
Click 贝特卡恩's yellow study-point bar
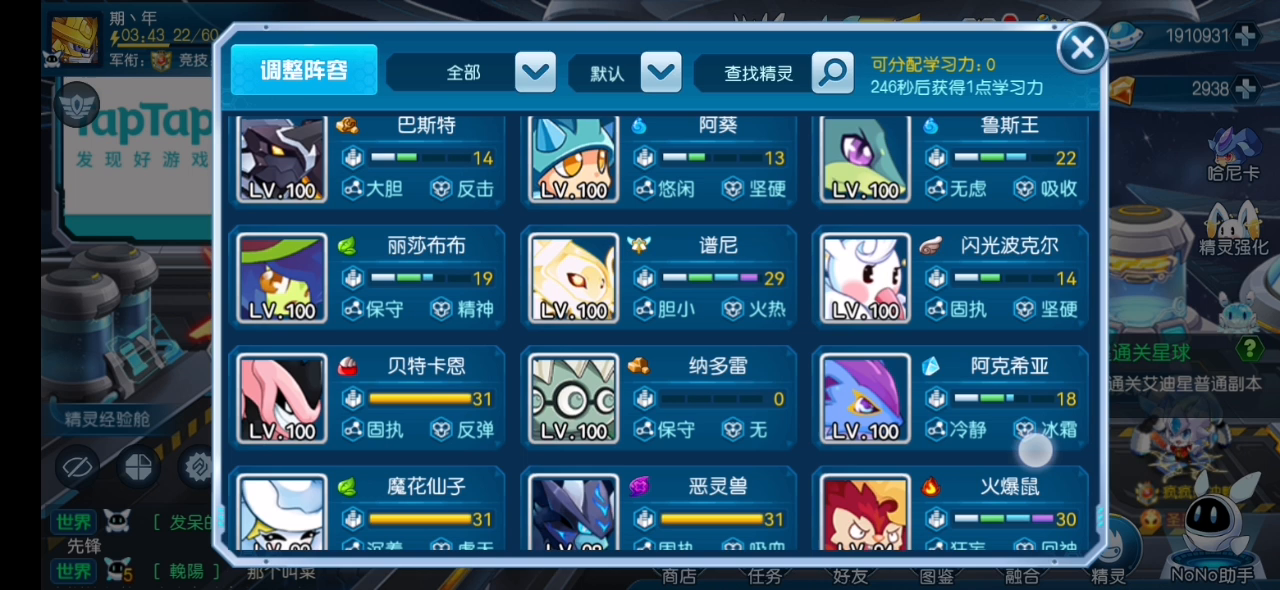pos(420,399)
